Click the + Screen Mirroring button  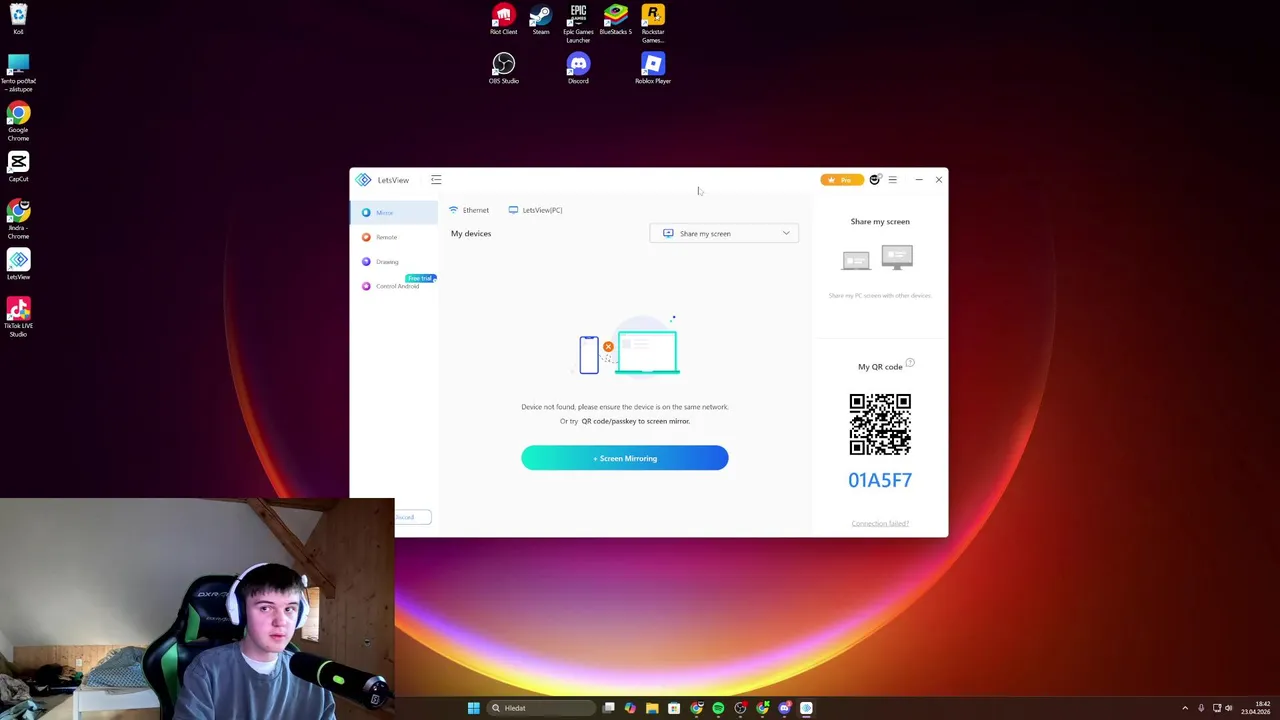[624, 458]
